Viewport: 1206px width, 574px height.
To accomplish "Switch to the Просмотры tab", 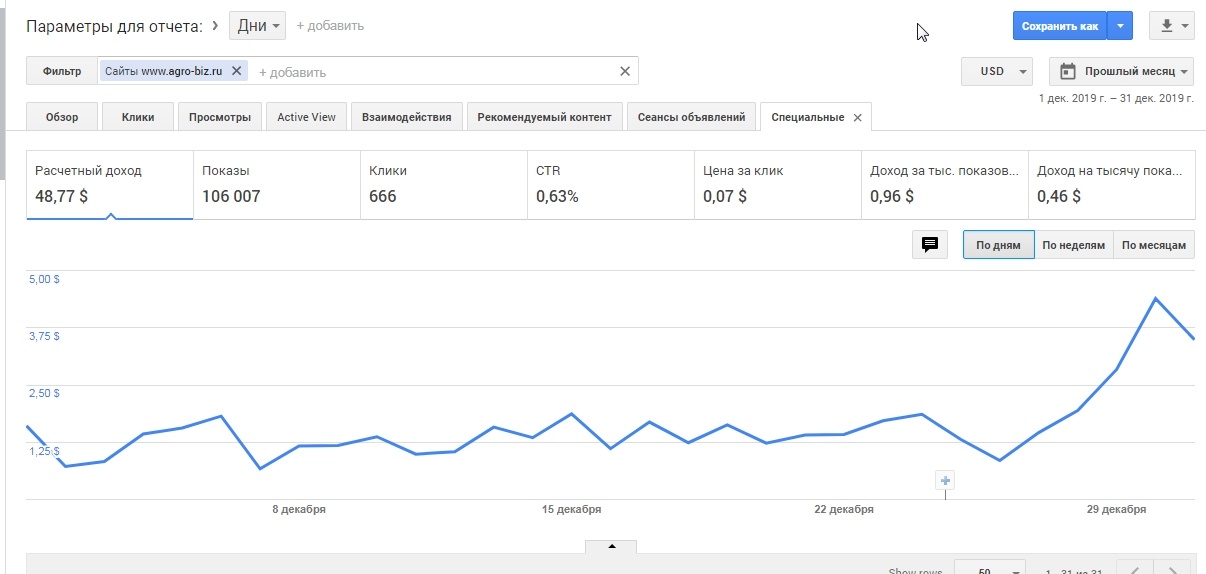I will tap(220, 117).
